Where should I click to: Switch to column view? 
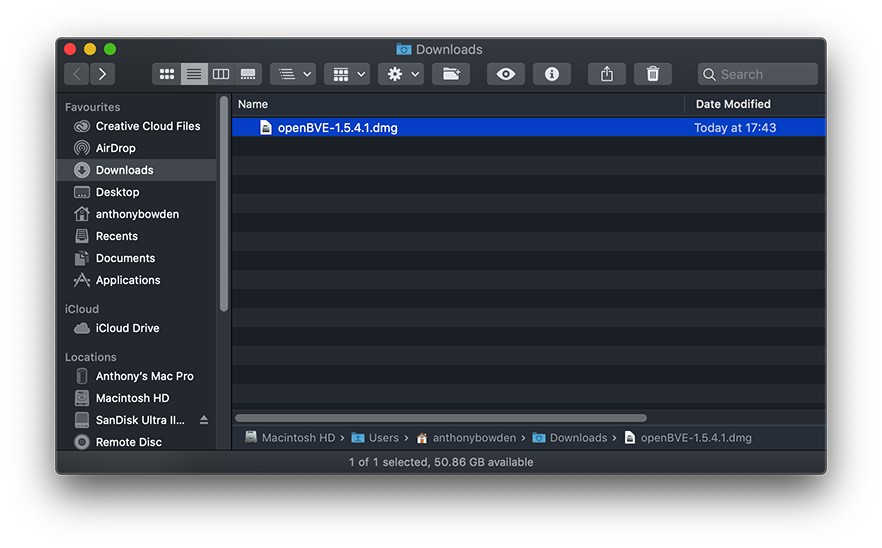pos(221,74)
